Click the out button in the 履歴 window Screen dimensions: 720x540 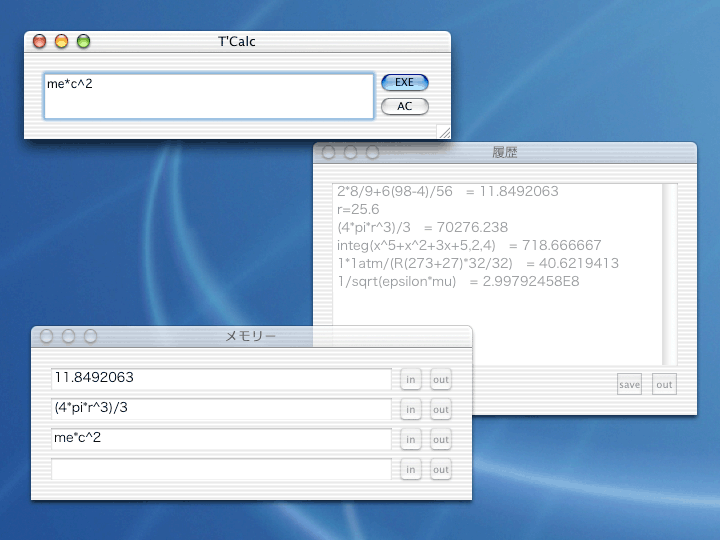tap(664, 384)
